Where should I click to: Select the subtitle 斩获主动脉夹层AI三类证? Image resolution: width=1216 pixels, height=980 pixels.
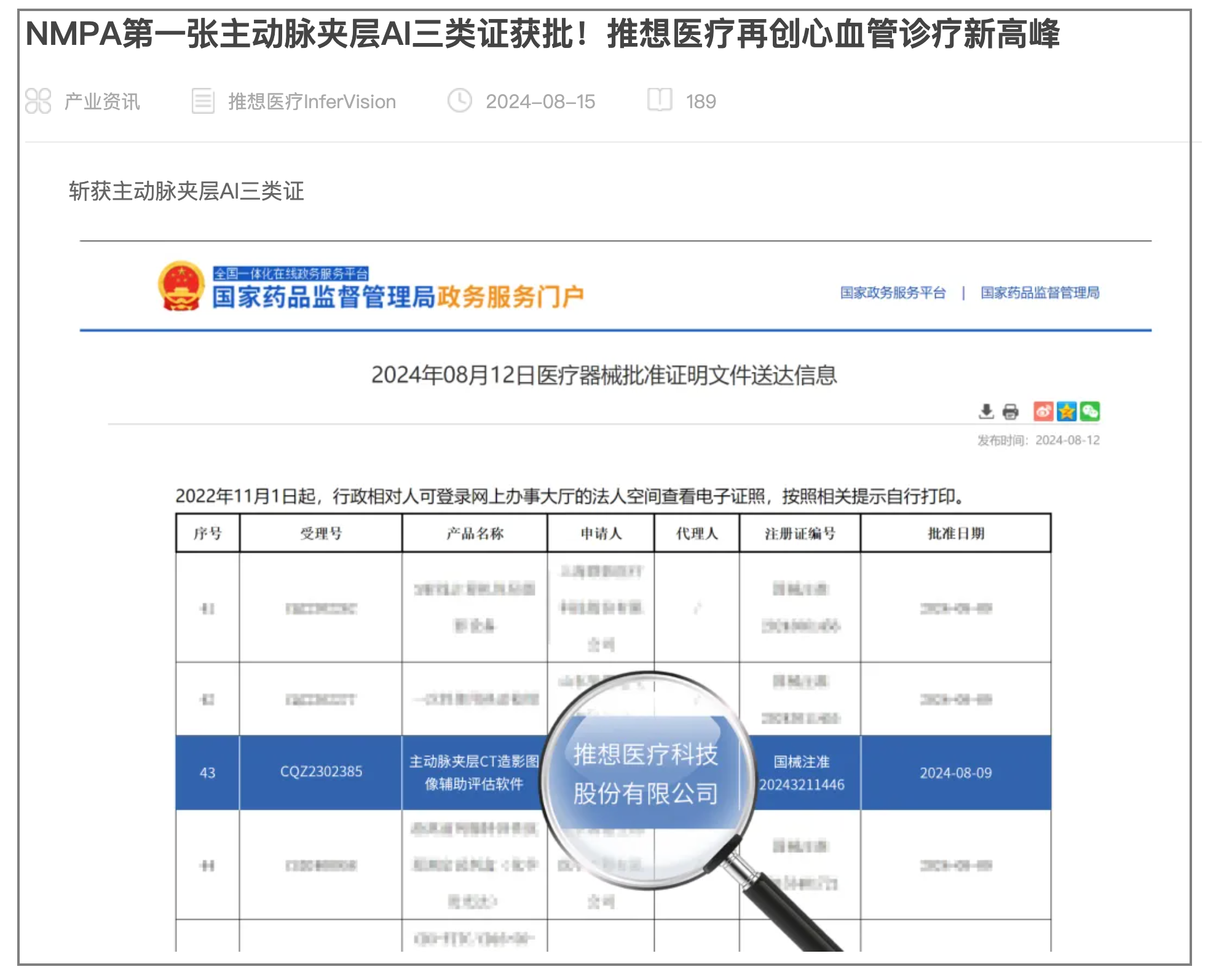point(186,191)
